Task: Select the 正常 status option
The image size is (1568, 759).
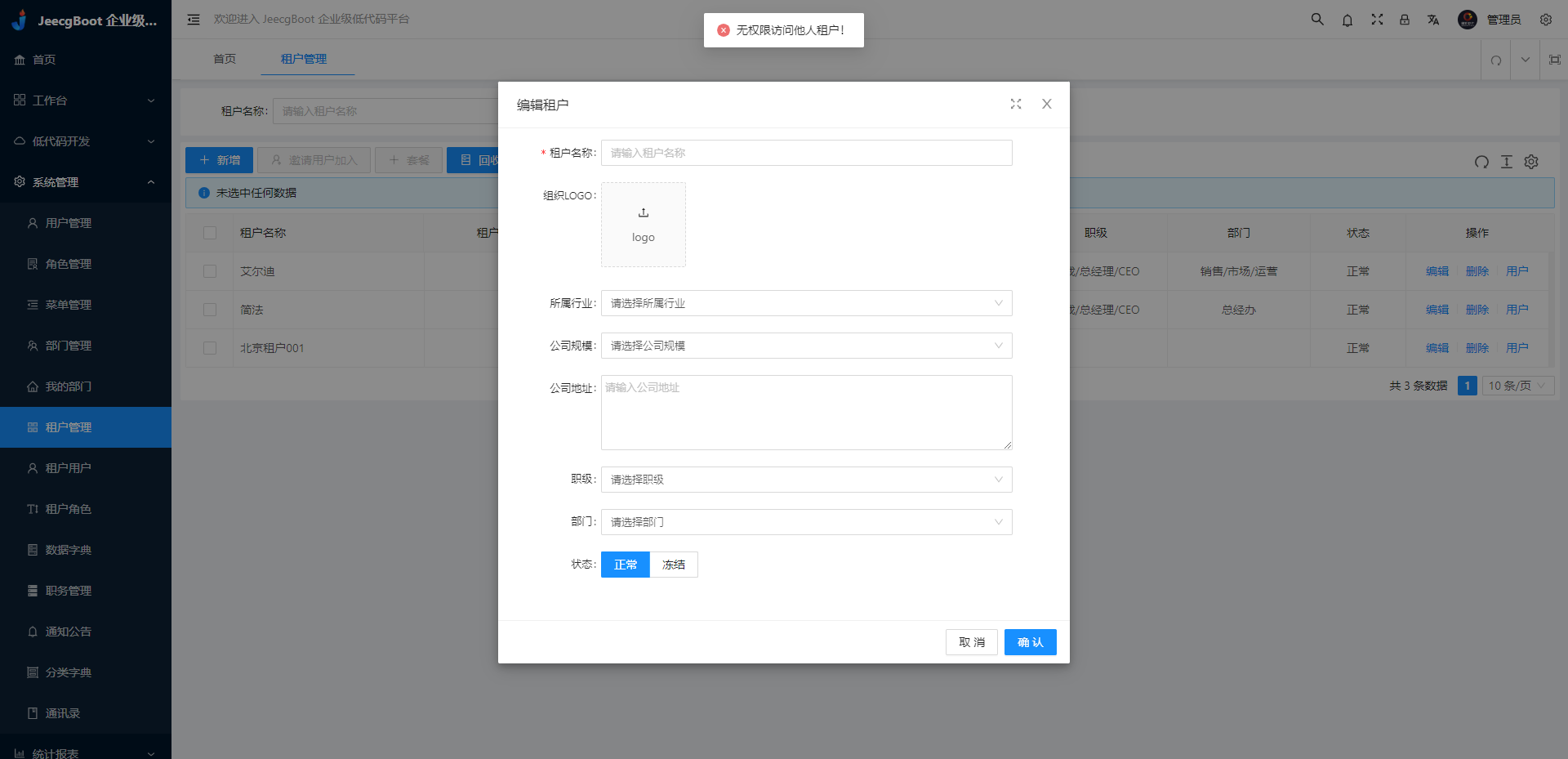Action: point(626,565)
